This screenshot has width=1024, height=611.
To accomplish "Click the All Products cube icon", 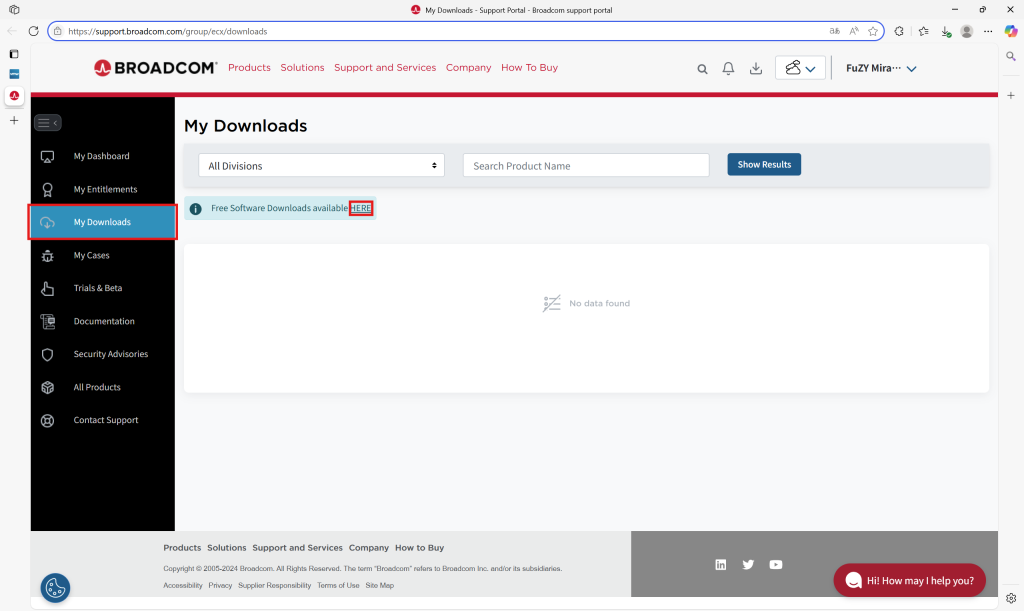I will click(48, 388).
